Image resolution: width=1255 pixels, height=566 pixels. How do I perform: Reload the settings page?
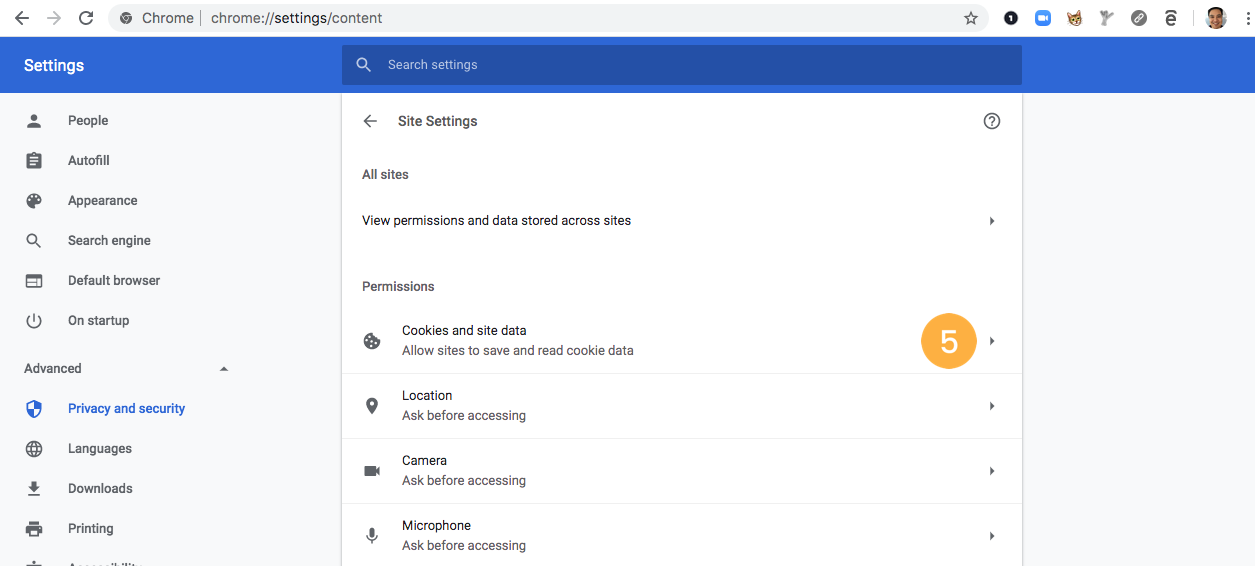pyautogui.click(x=86, y=18)
